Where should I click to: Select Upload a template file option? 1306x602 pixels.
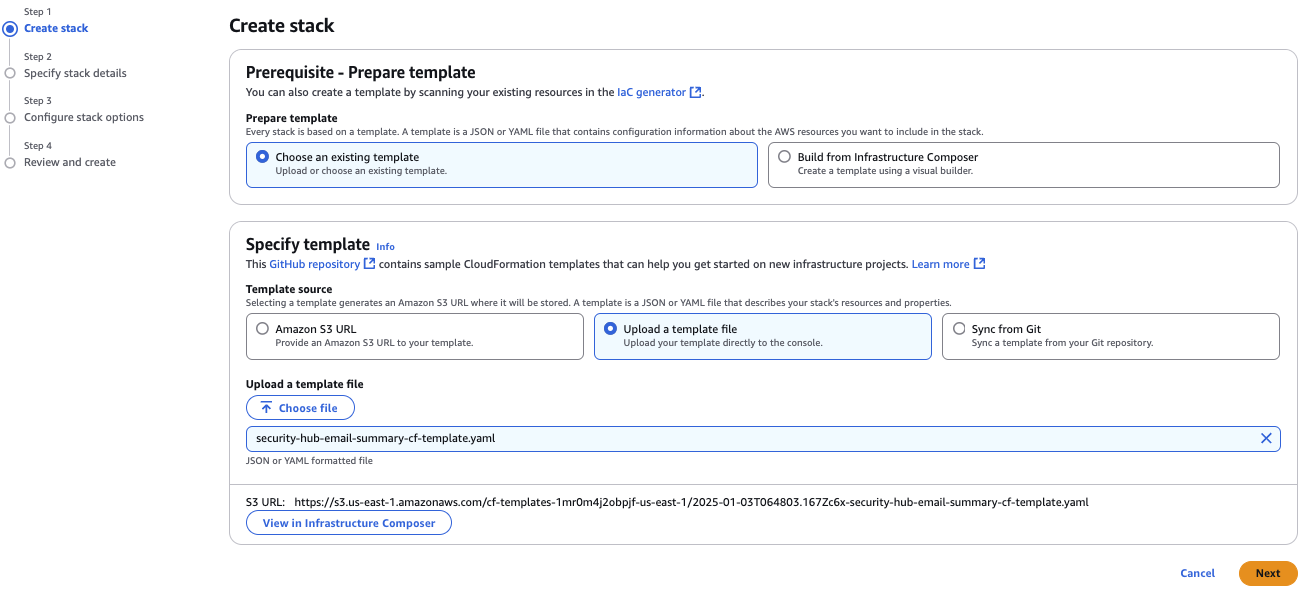pyautogui.click(x=611, y=328)
